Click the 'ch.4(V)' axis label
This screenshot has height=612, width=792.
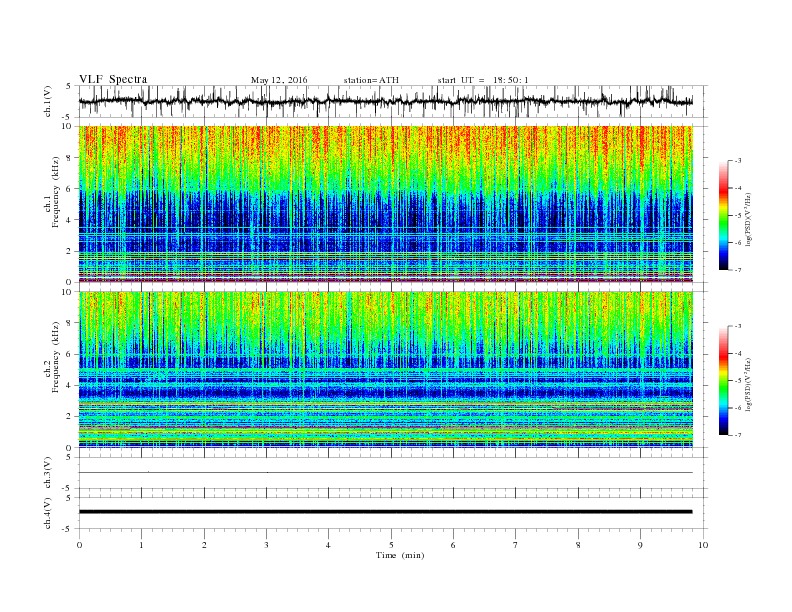pyautogui.click(x=48, y=513)
